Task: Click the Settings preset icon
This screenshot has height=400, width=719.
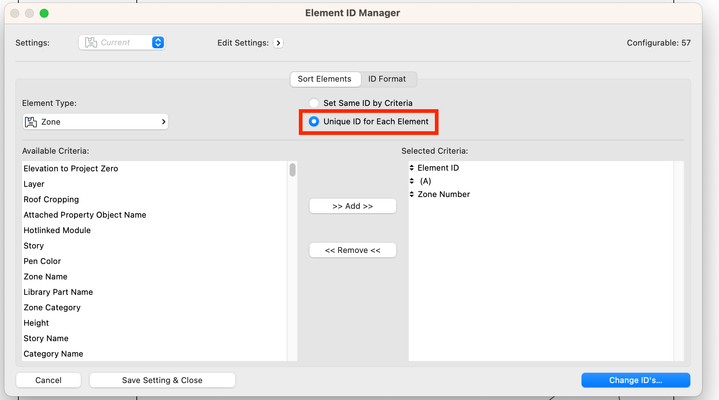Action: point(91,43)
